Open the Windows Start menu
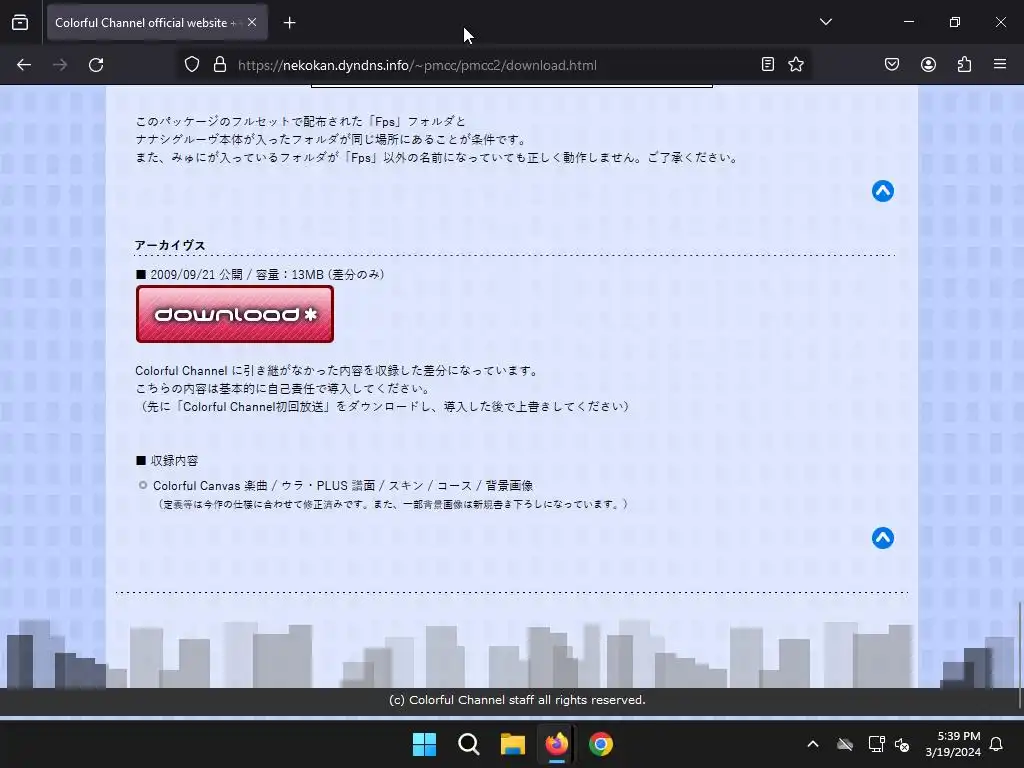Image resolution: width=1024 pixels, height=768 pixels. pos(424,744)
